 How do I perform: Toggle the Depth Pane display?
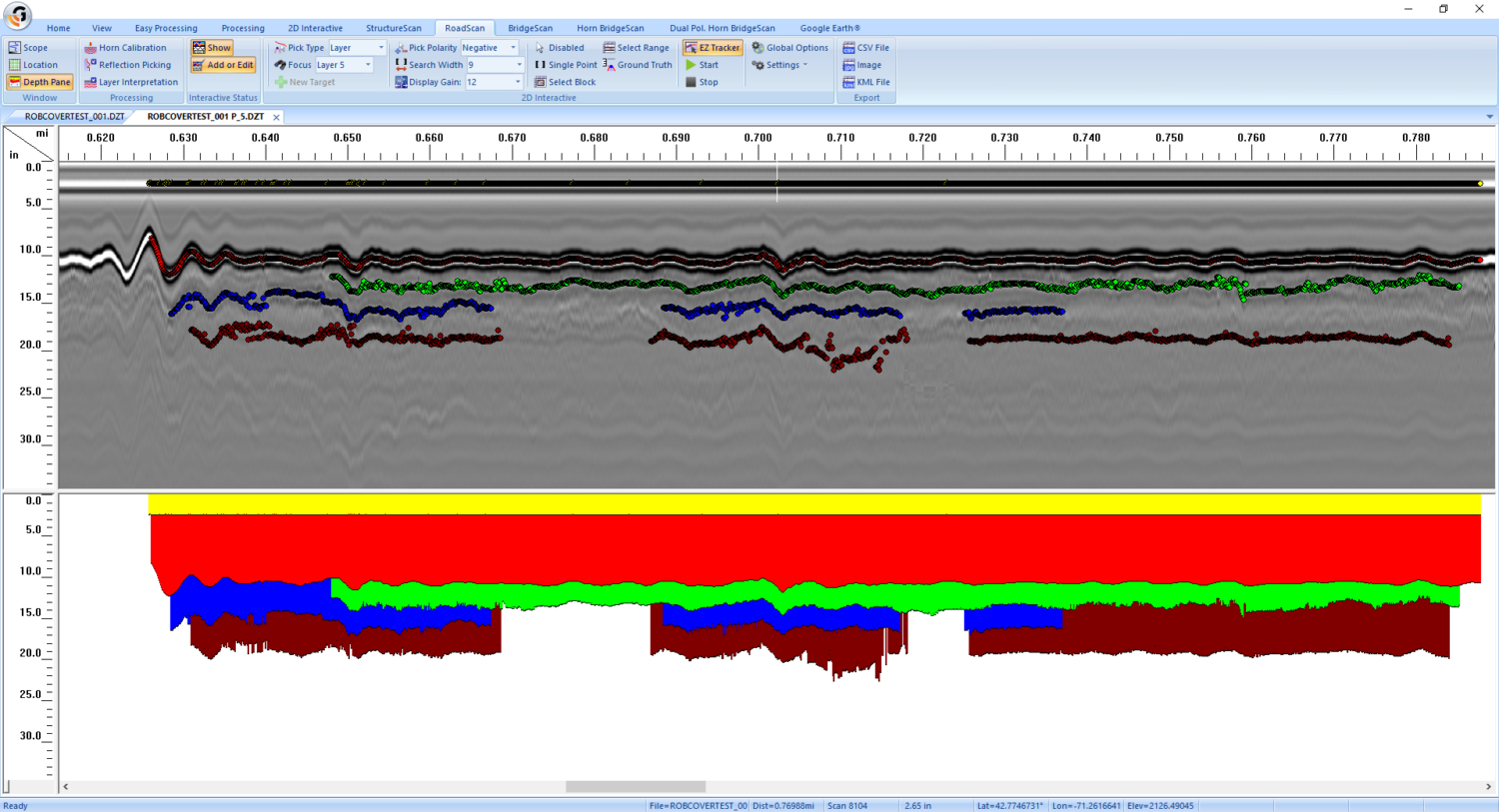click(x=39, y=82)
